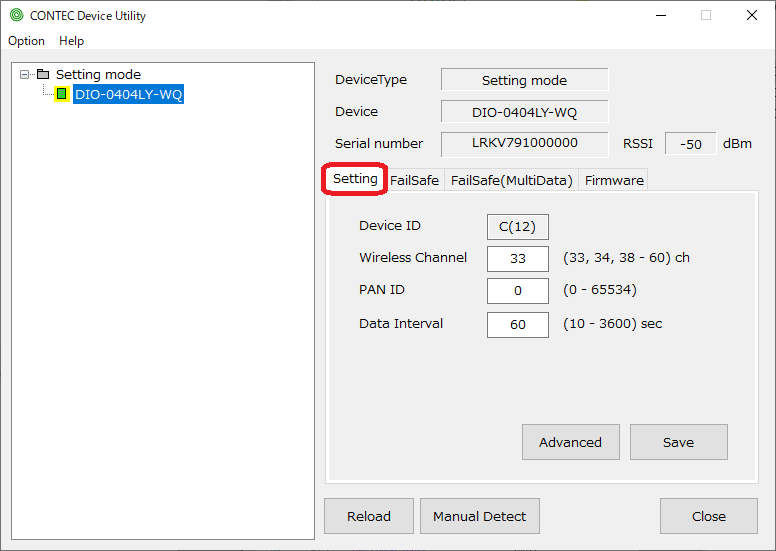Open the Firmware tab
776x551 pixels.
614,180
